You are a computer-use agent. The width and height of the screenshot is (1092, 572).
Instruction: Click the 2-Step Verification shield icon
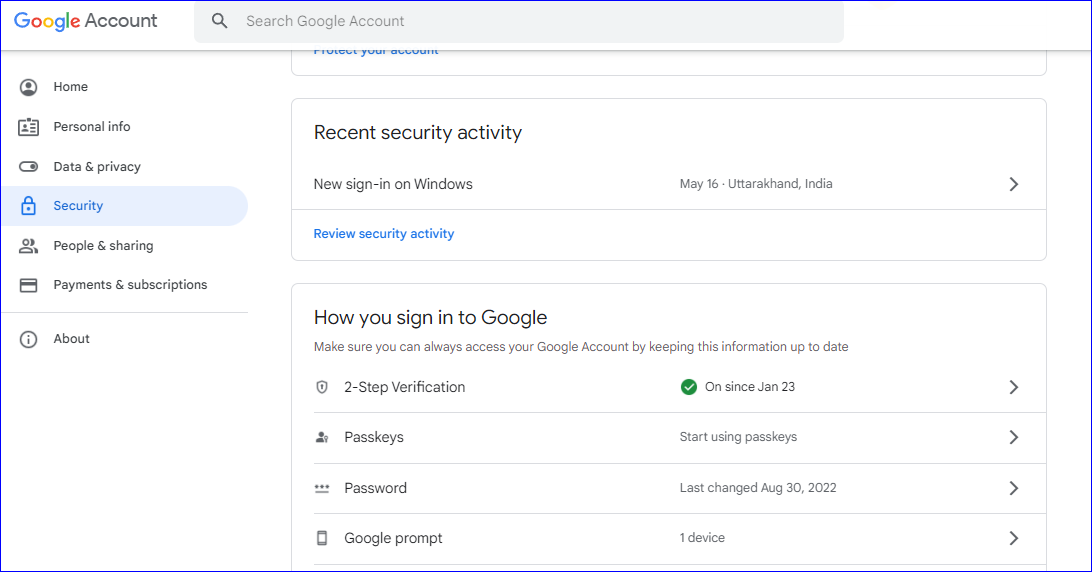322,387
